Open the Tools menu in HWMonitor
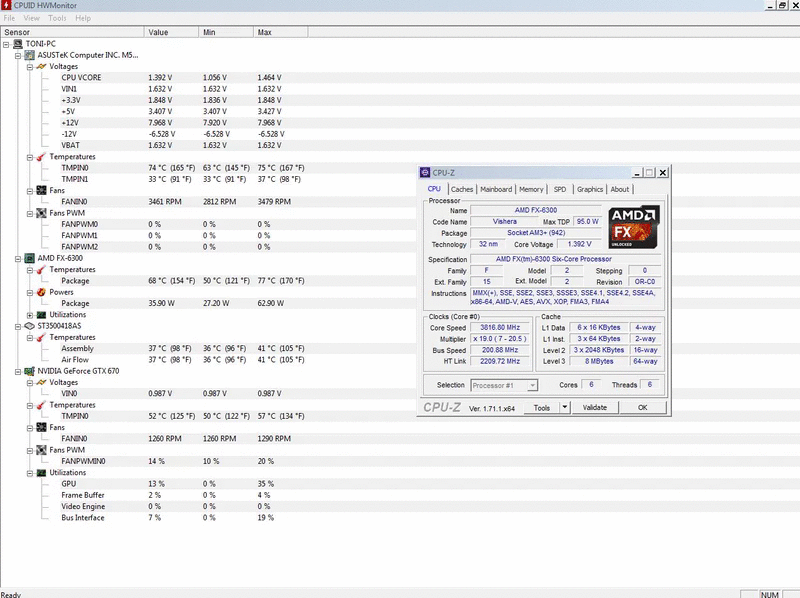The width and height of the screenshot is (800, 598). tap(57, 18)
